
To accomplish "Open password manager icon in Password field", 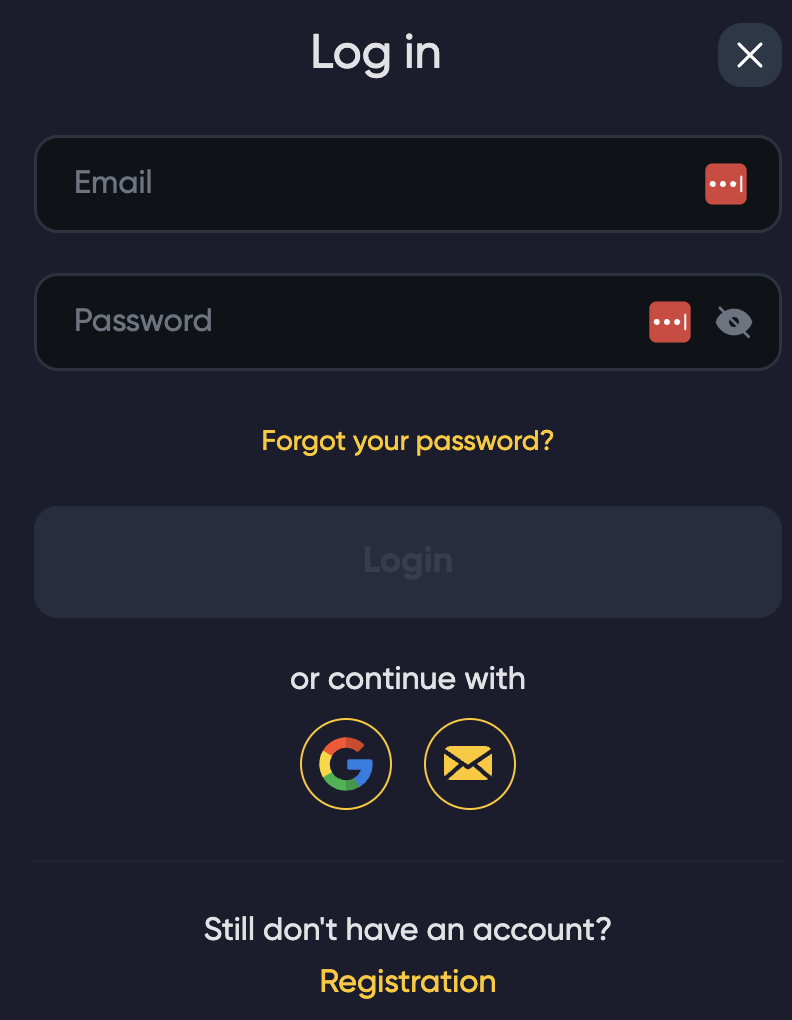I will point(669,322).
